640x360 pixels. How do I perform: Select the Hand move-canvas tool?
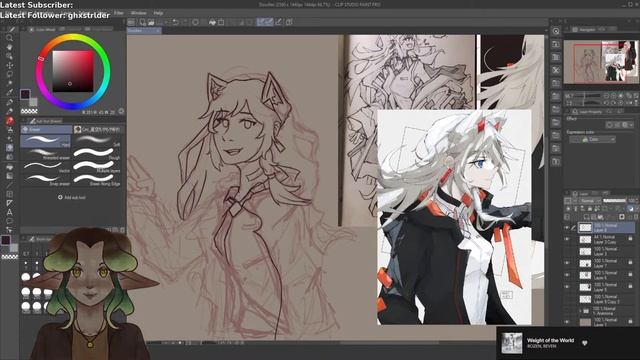[9, 47]
